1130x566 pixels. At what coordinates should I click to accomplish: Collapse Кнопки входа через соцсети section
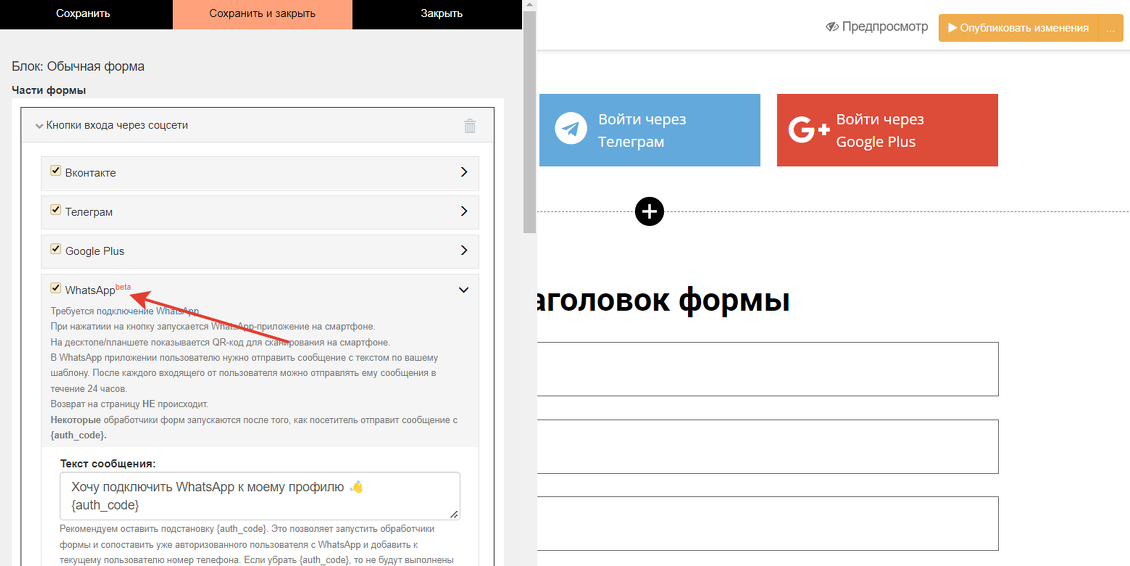tap(40, 125)
